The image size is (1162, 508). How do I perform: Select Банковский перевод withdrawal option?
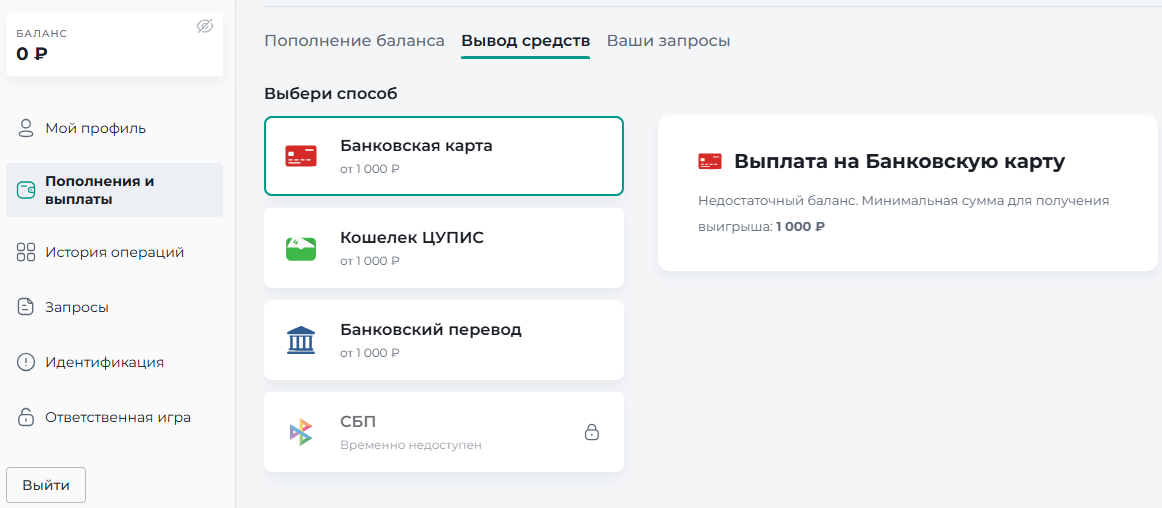pos(444,340)
